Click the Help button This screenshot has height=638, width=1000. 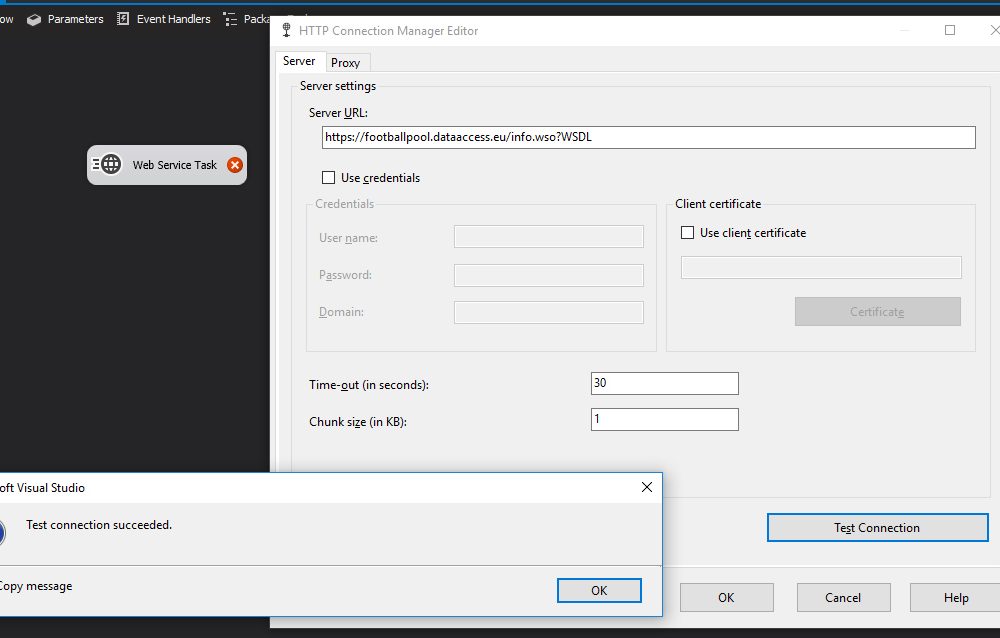pos(955,598)
